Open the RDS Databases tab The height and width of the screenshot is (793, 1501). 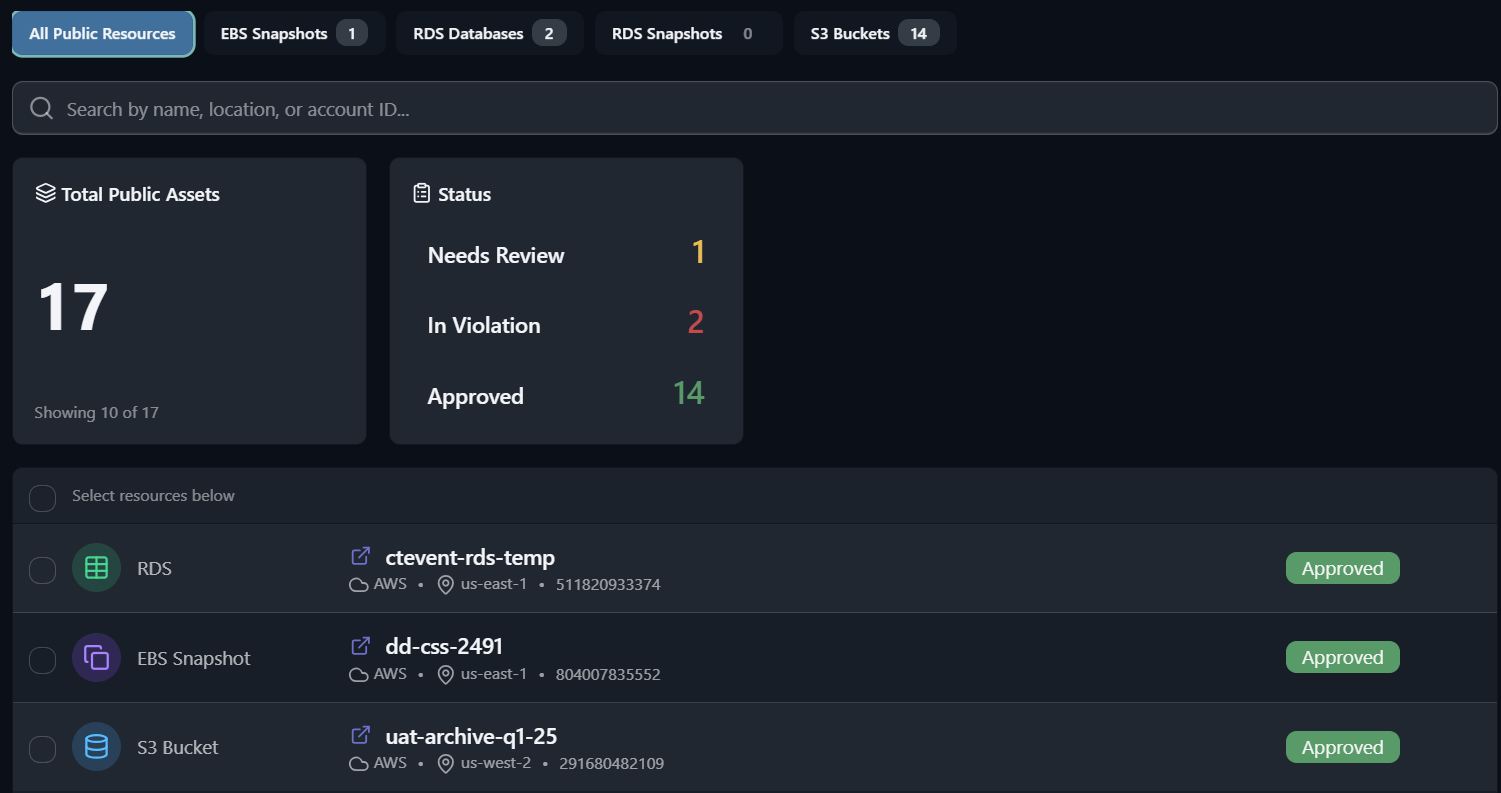pos(489,34)
